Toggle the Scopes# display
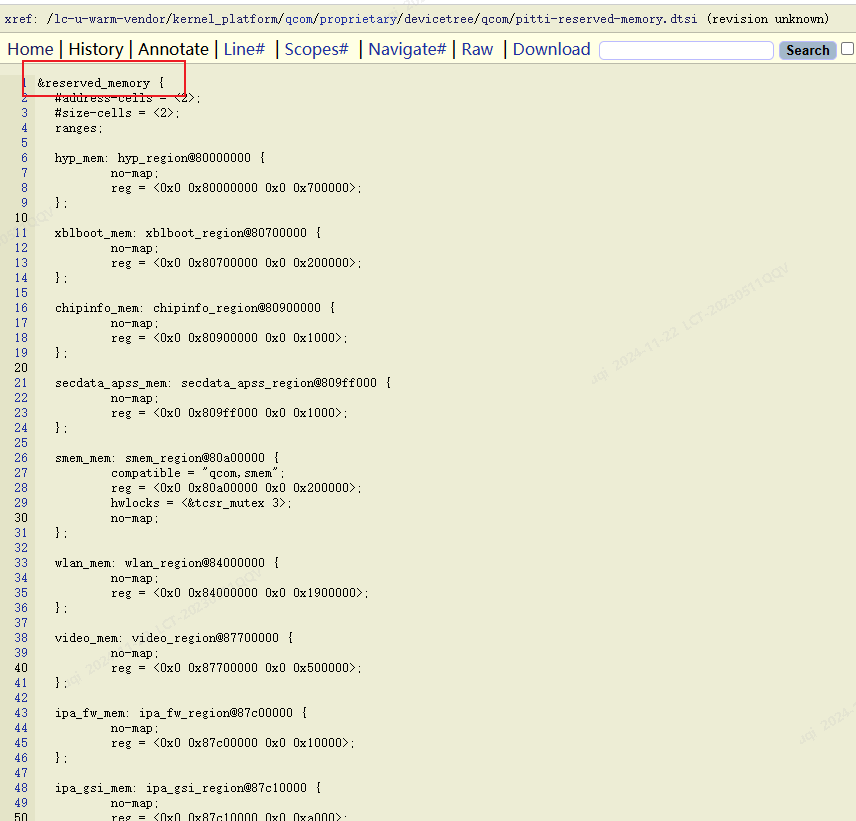Image resolution: width=856 pixels, height=821 pixels. [316, 49]
